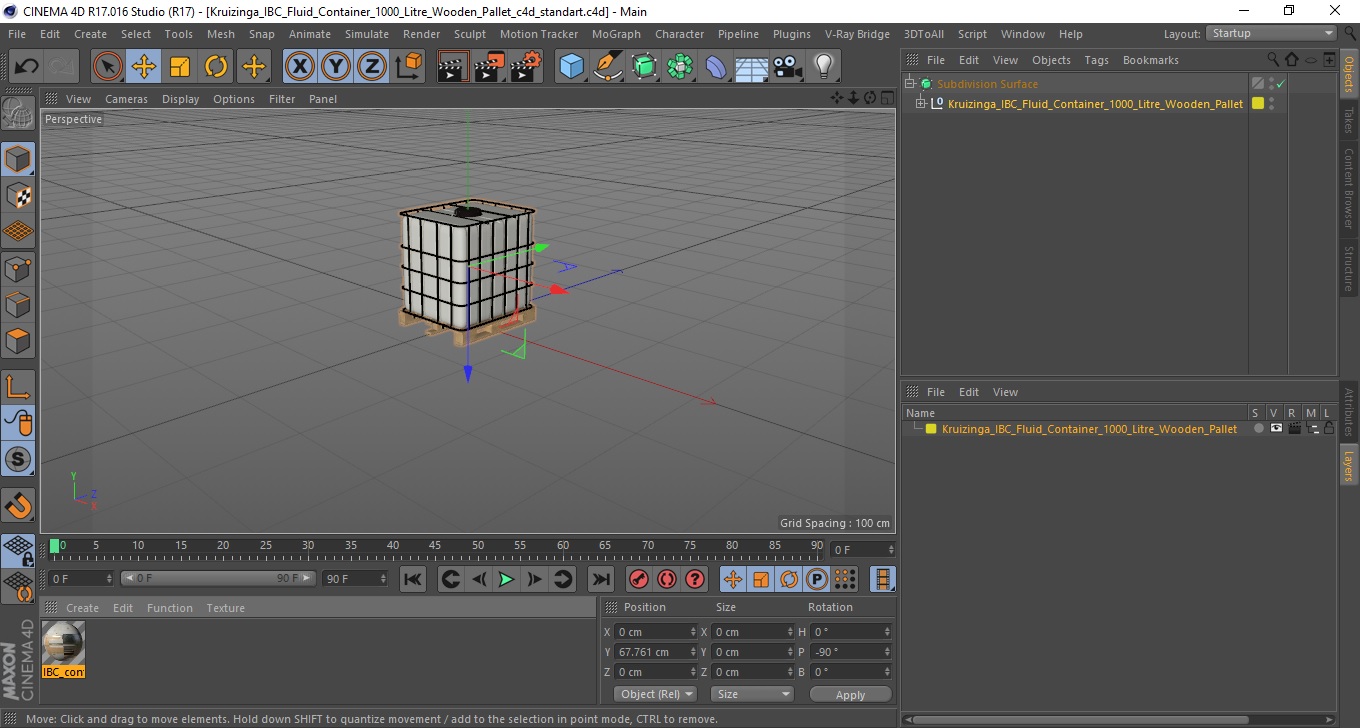Viewport: 1360px width, 728px height.
Task: Click the end frame 90 F stepper
Action: pyautogui.click(x=383, y=579)
